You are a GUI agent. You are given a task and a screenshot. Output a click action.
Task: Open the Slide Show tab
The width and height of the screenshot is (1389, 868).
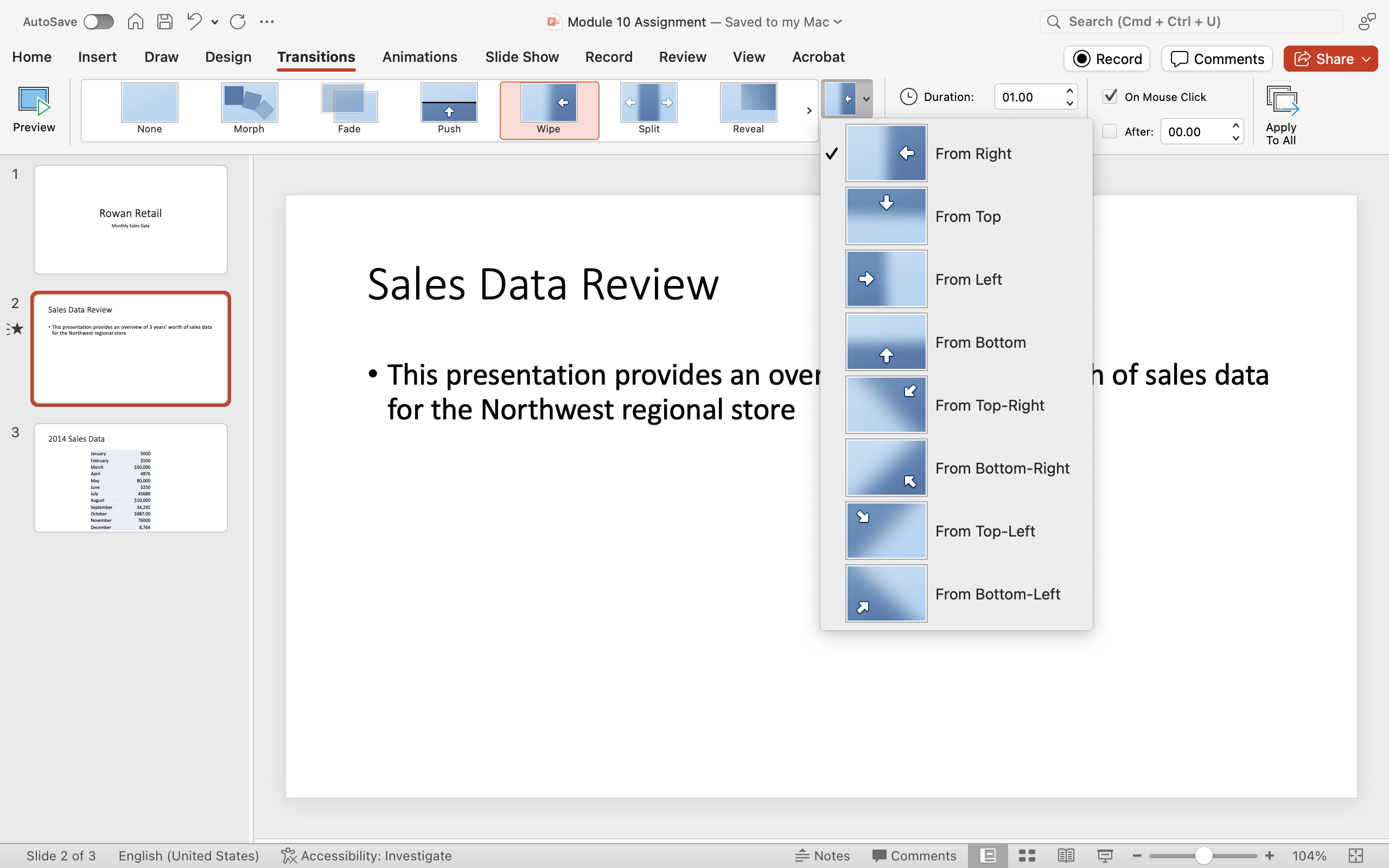[522, 57]
